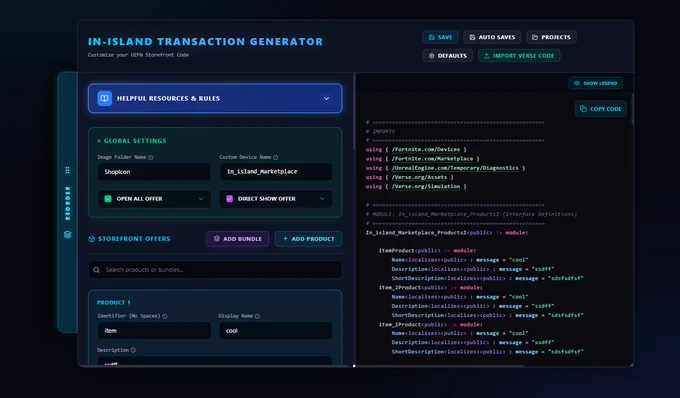Click the Display Name info icon
Screen dimensions: 680x398
(x=257, y=316)
